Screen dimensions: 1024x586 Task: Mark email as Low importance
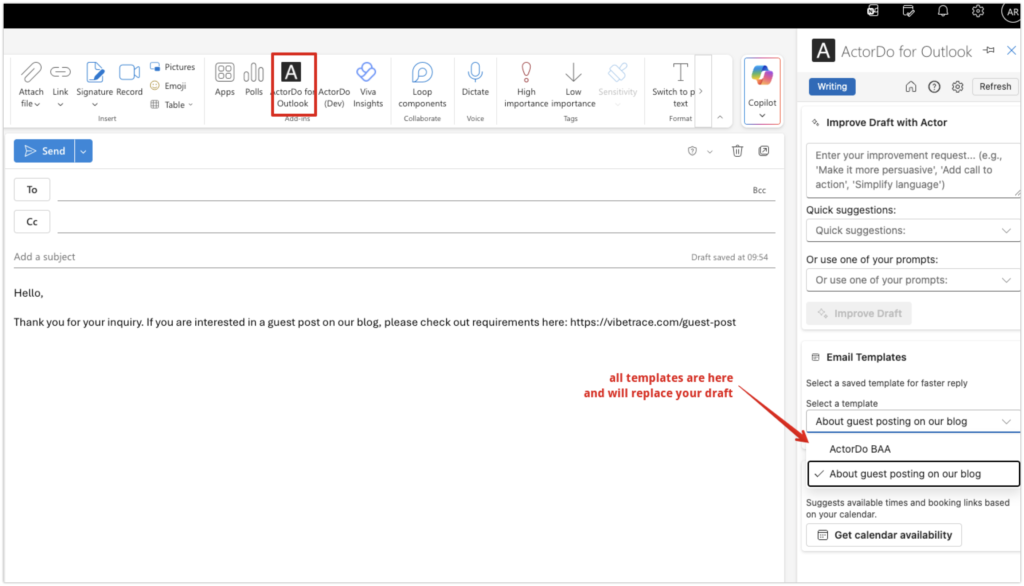coord(573,81)
